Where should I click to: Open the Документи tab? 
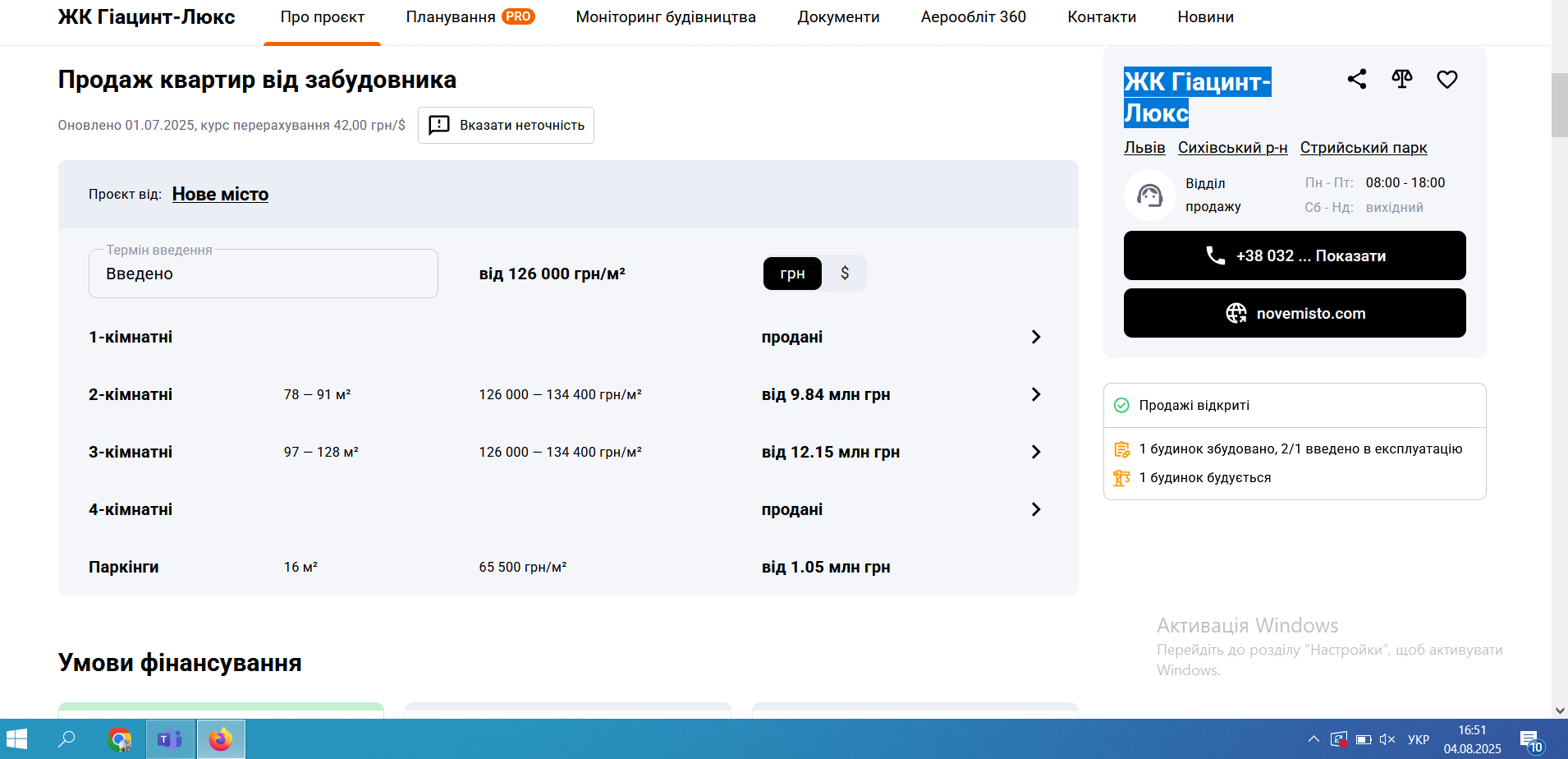pyautogui.click(x=838, y=17)
